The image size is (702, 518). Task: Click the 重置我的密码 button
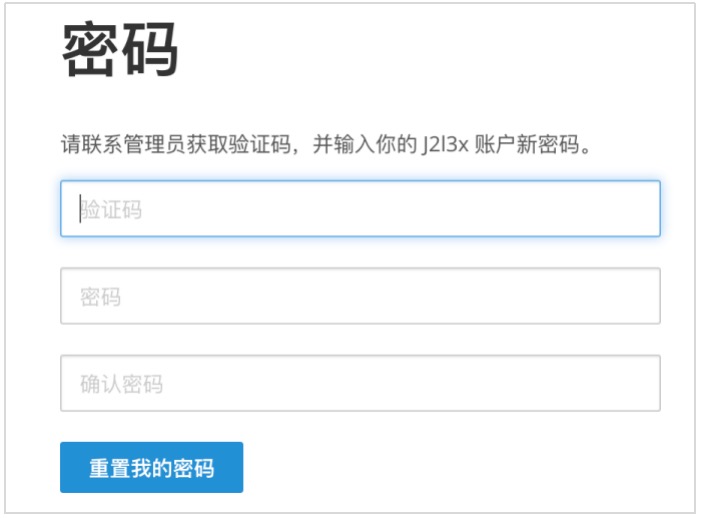point(152,467)
